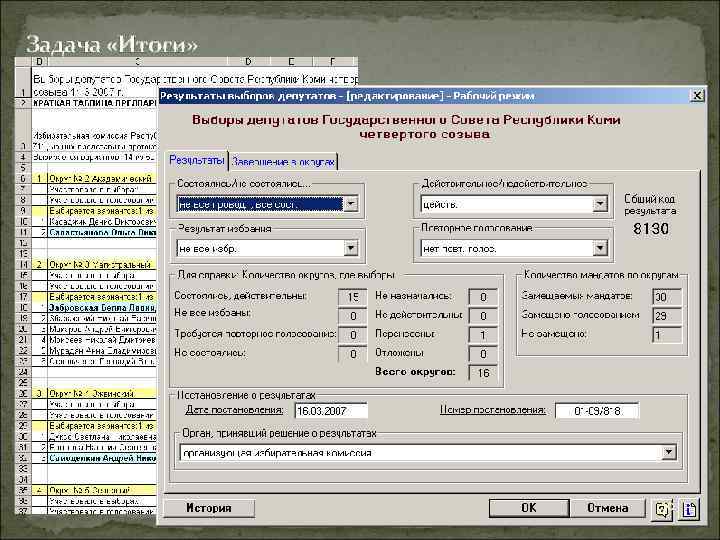Select spreadsheet cell Округ № 2 Академический
This screenshot has width=720, height=540.
[102, 179]
